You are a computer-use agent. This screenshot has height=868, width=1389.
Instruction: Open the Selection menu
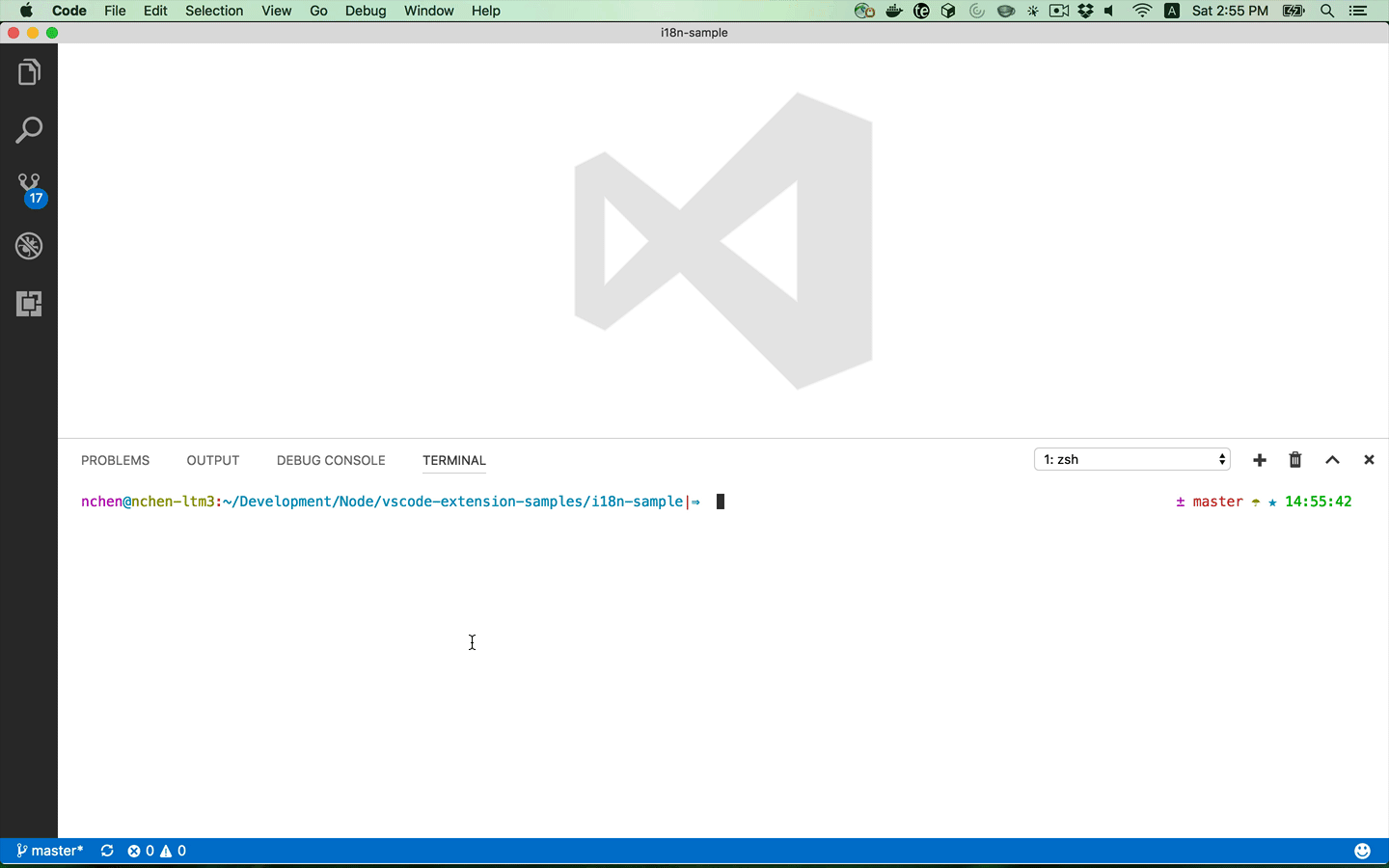pyautogui.click(x=214, y=11)
